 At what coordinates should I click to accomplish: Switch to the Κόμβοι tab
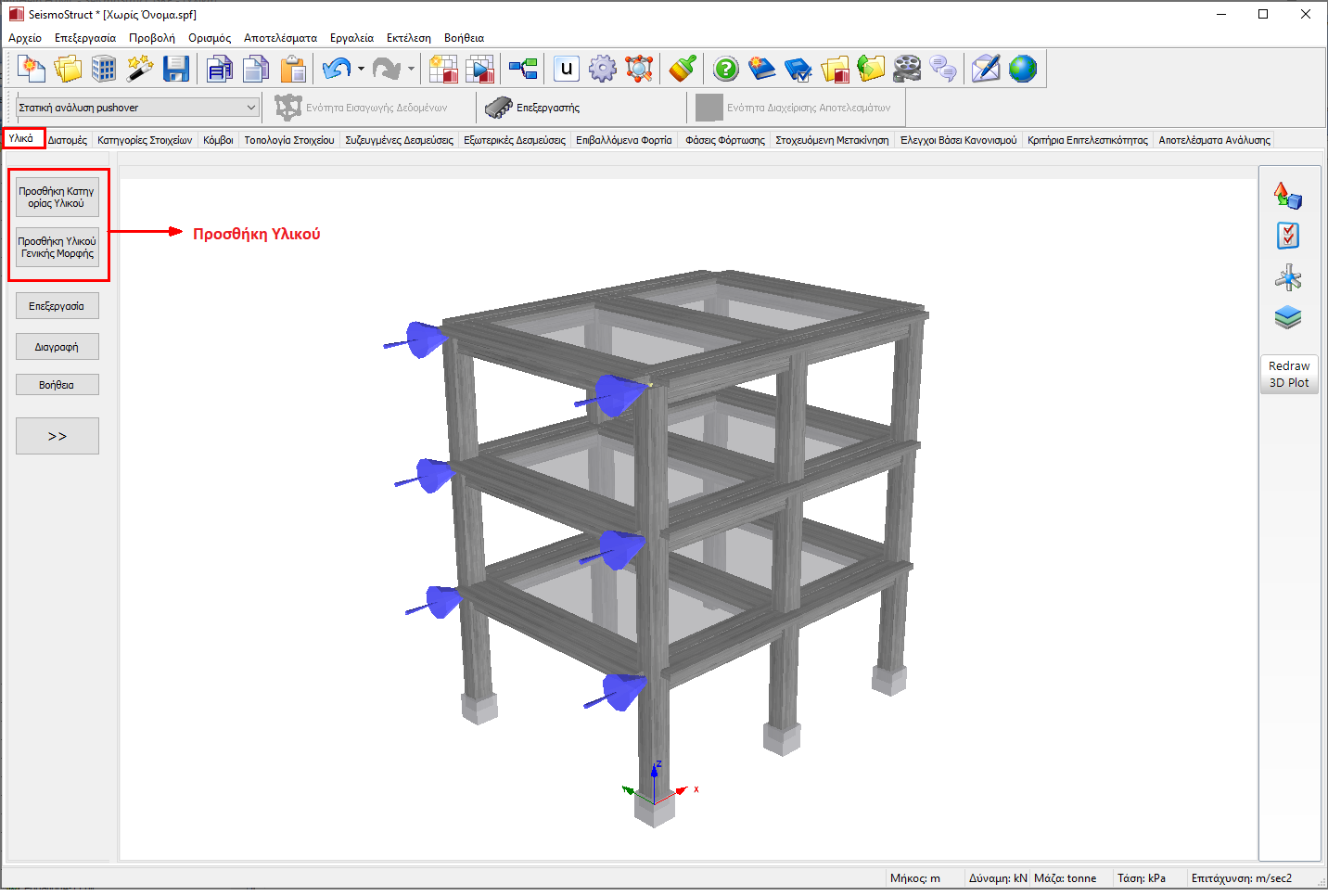point(218,140)
